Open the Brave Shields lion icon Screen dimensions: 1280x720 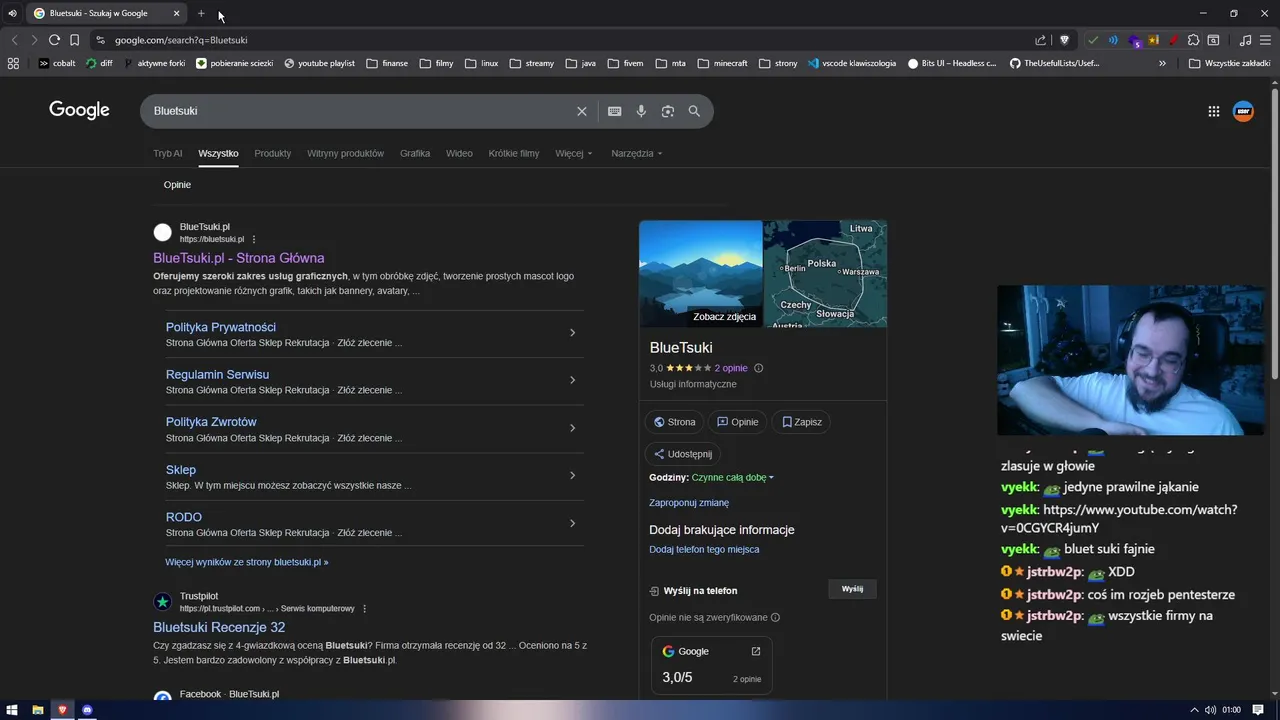tap(1064, 40)
